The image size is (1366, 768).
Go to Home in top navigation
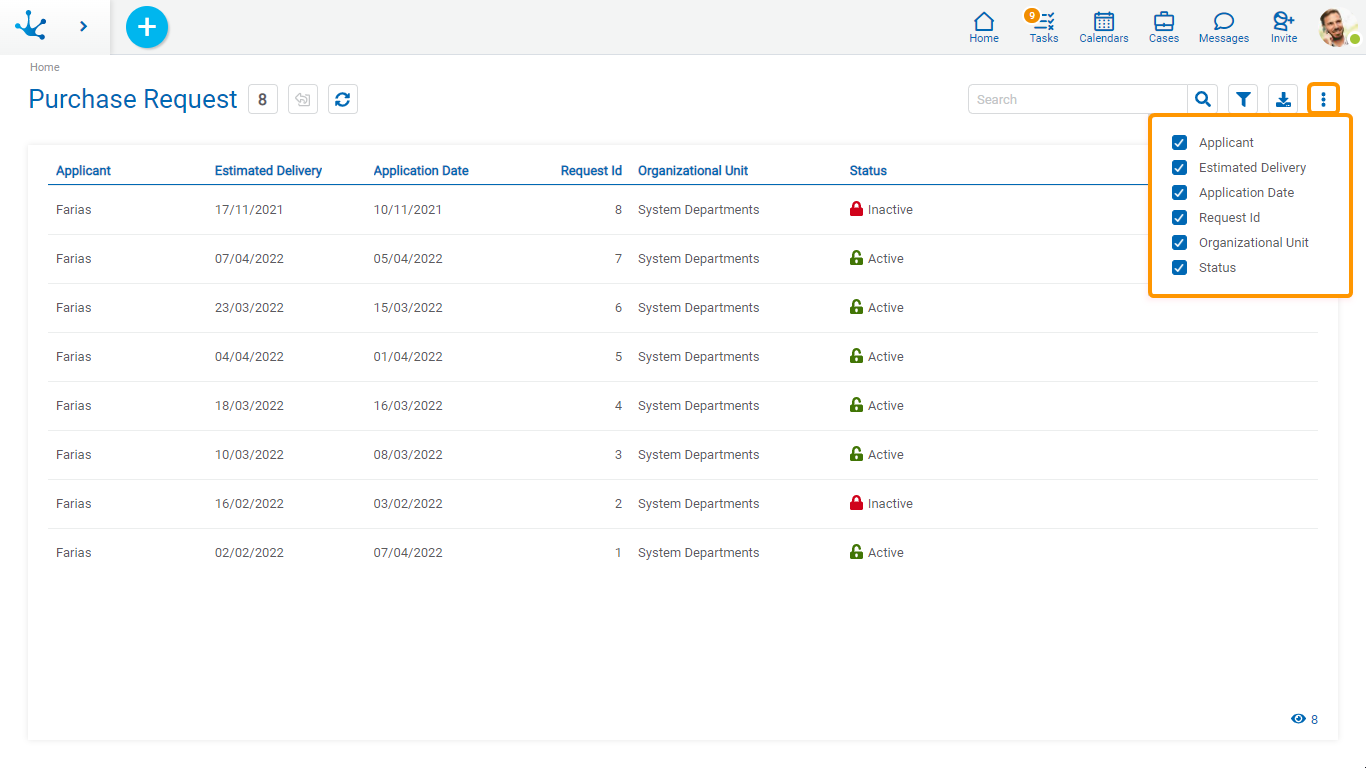984,27
